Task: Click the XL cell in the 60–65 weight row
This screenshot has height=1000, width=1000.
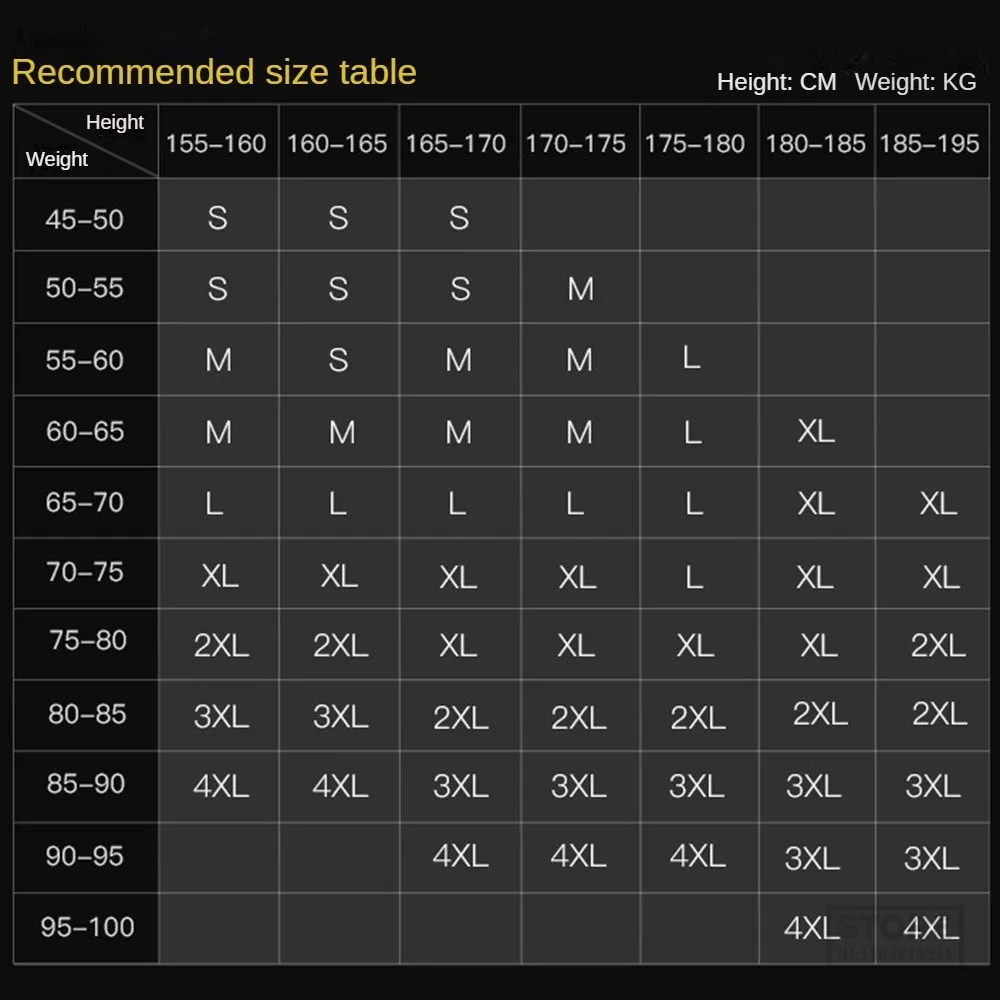Action: pos(816,431)
